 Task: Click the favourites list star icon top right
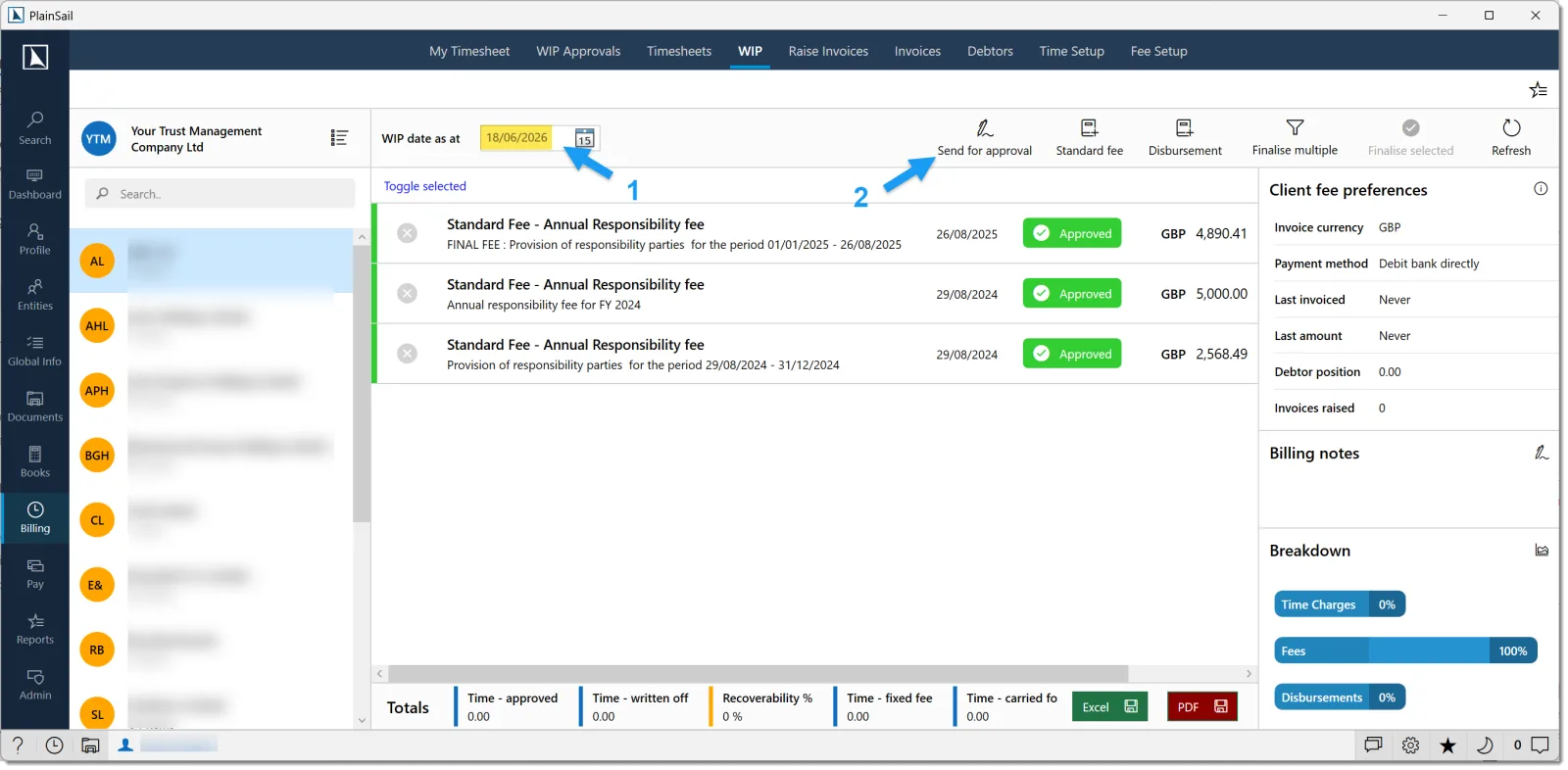coord(1538,90)
